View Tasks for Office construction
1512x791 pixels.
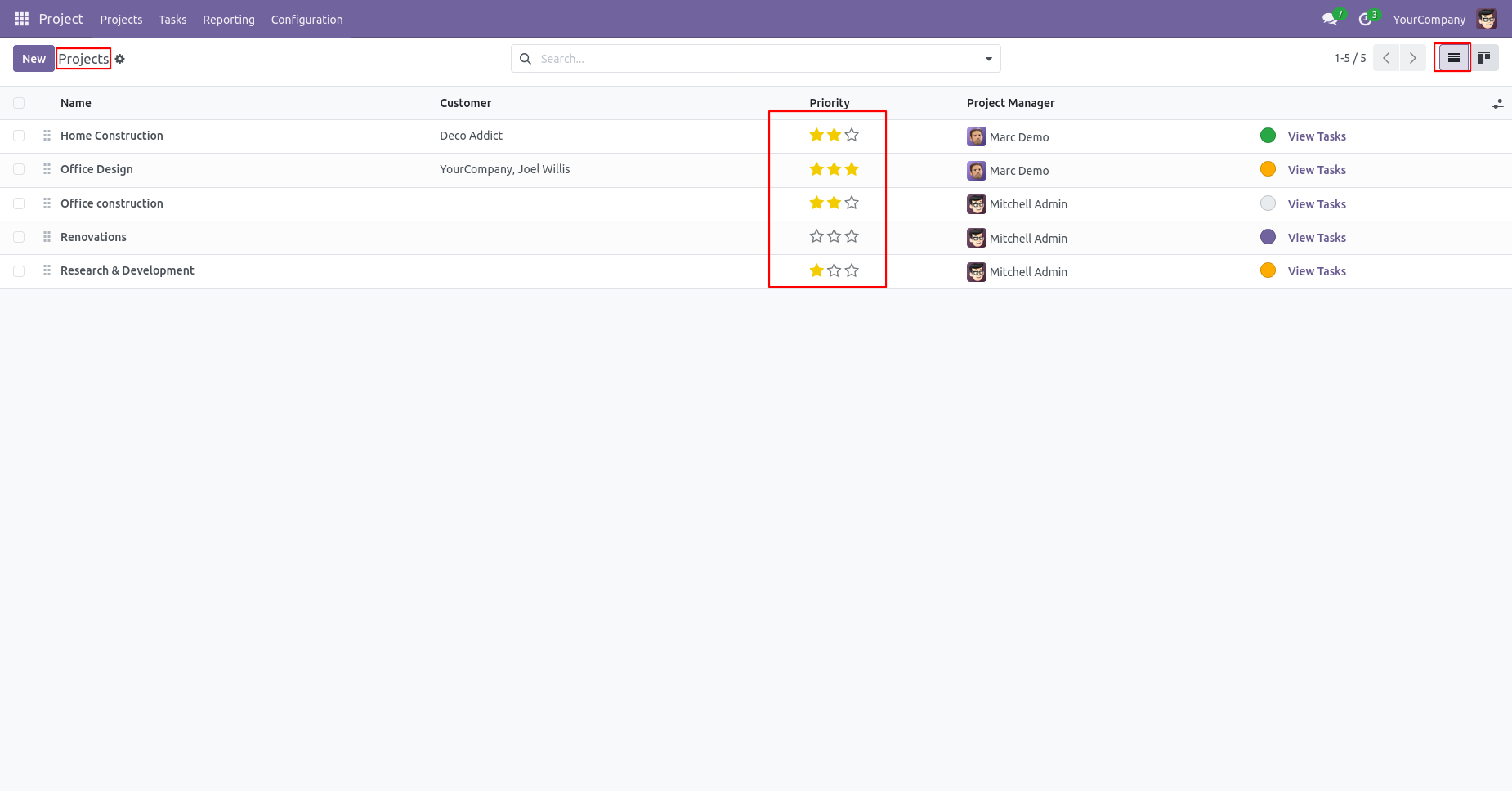point(1317,204)
